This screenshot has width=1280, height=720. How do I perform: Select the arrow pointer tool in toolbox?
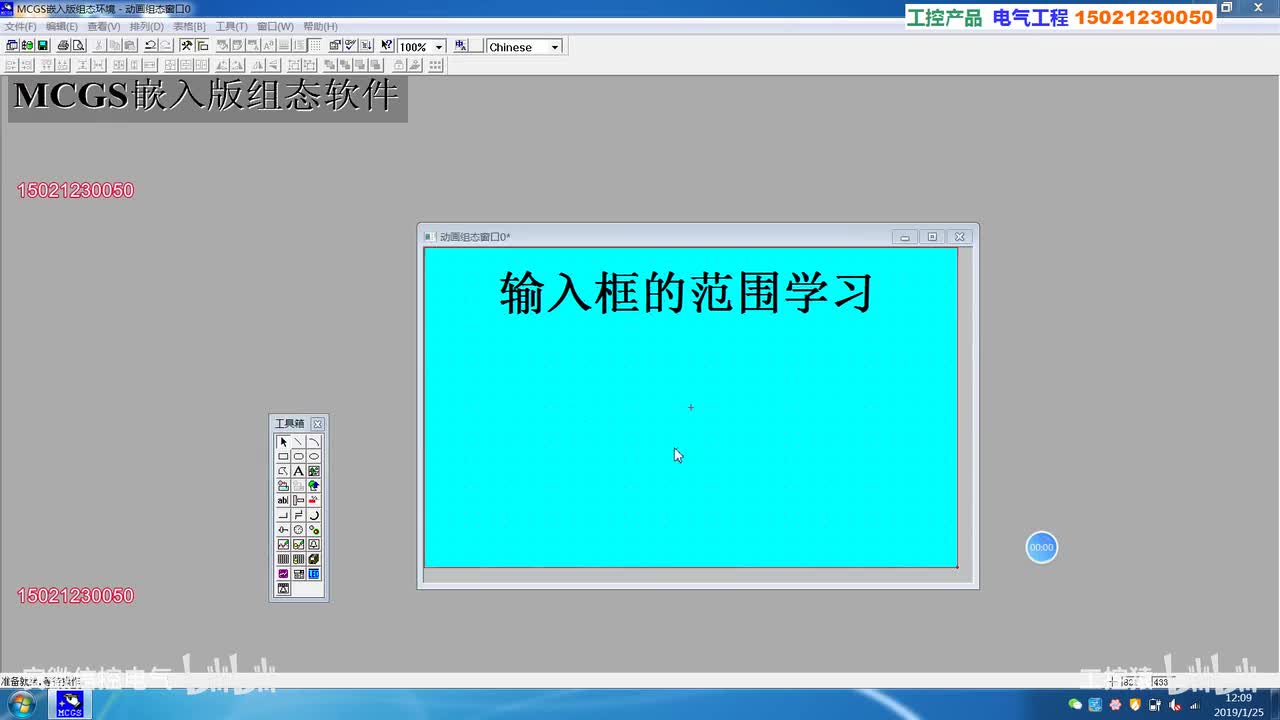[x=284, y=441]
